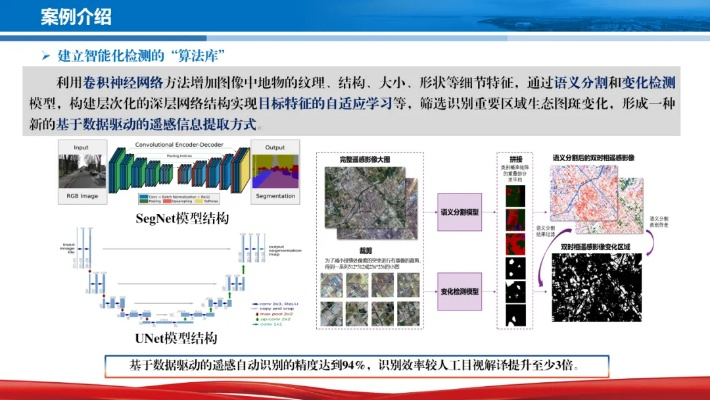The height and width of the screenshot is (400, 710).
Task: Click the label 双时相遥感影像变化区域
Action: [x=595, y=247]
